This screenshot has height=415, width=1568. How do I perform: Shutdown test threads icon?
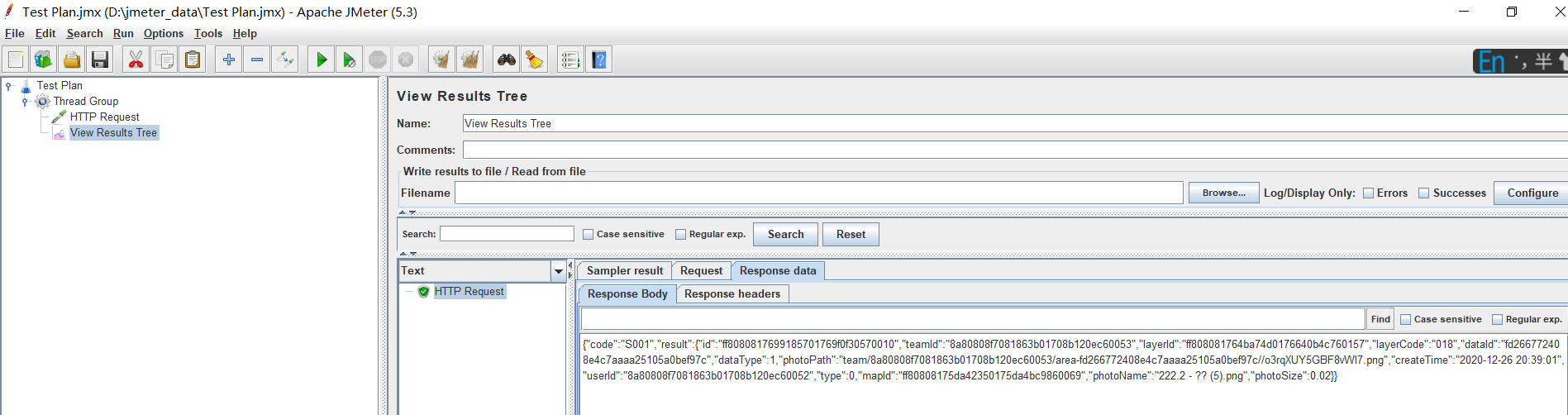coord(406,60)
